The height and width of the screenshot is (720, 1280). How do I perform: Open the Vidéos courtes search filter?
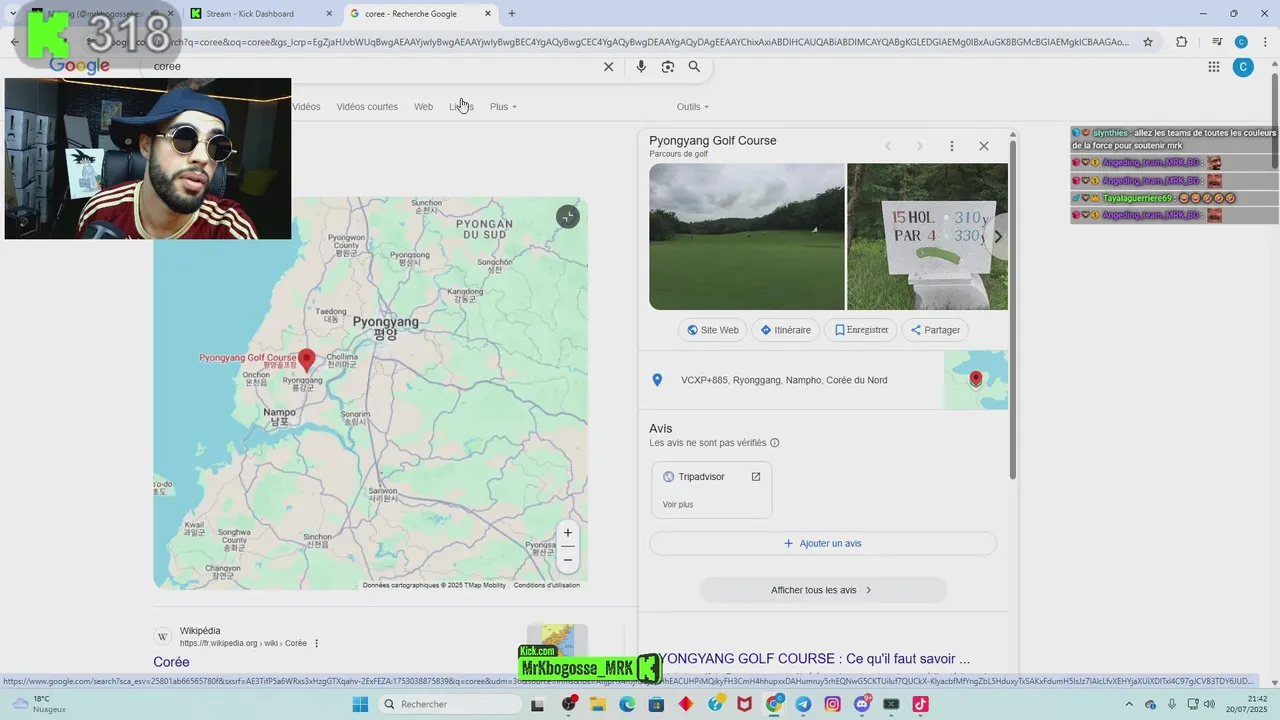click(x=367, y=107)
